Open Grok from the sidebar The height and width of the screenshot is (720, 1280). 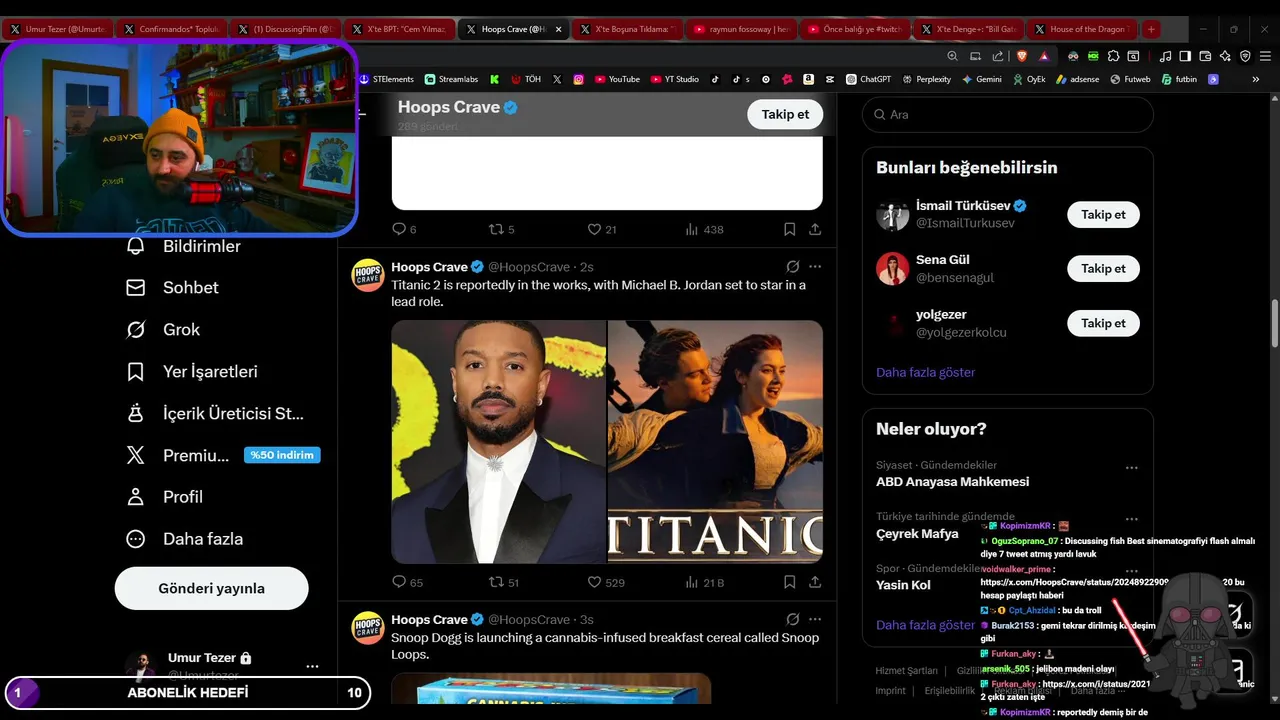(162, 329)
